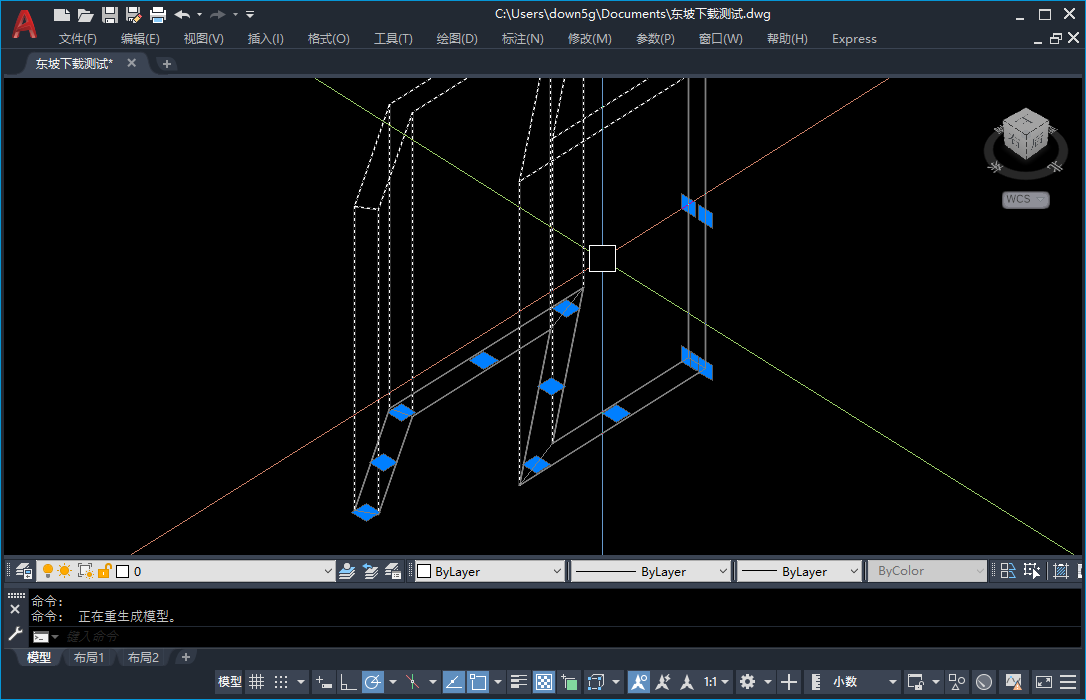The image size is (1086, 700).
Task: Open the Layer Properties Manager palette
Action: (21, 570)
